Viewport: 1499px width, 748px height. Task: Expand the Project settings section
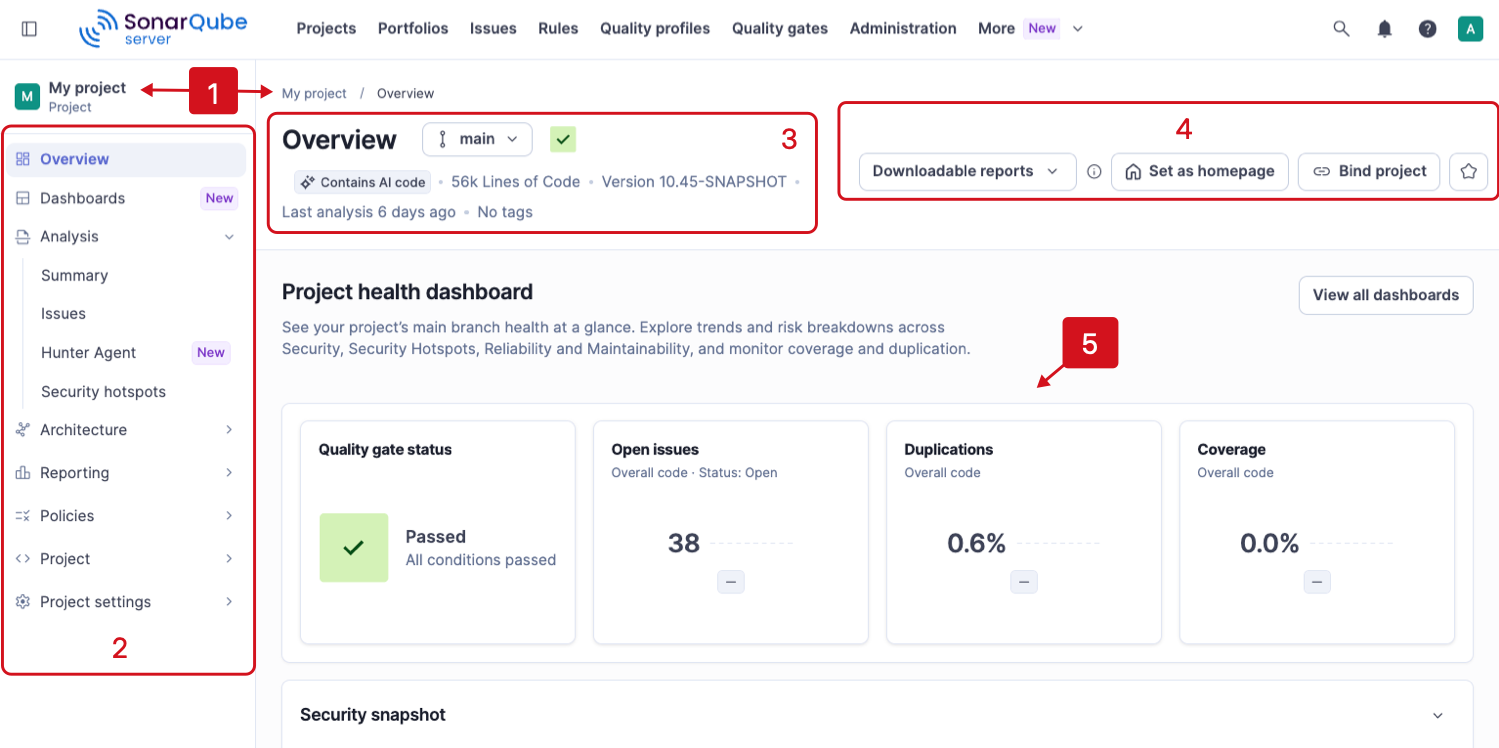(126, 602)
